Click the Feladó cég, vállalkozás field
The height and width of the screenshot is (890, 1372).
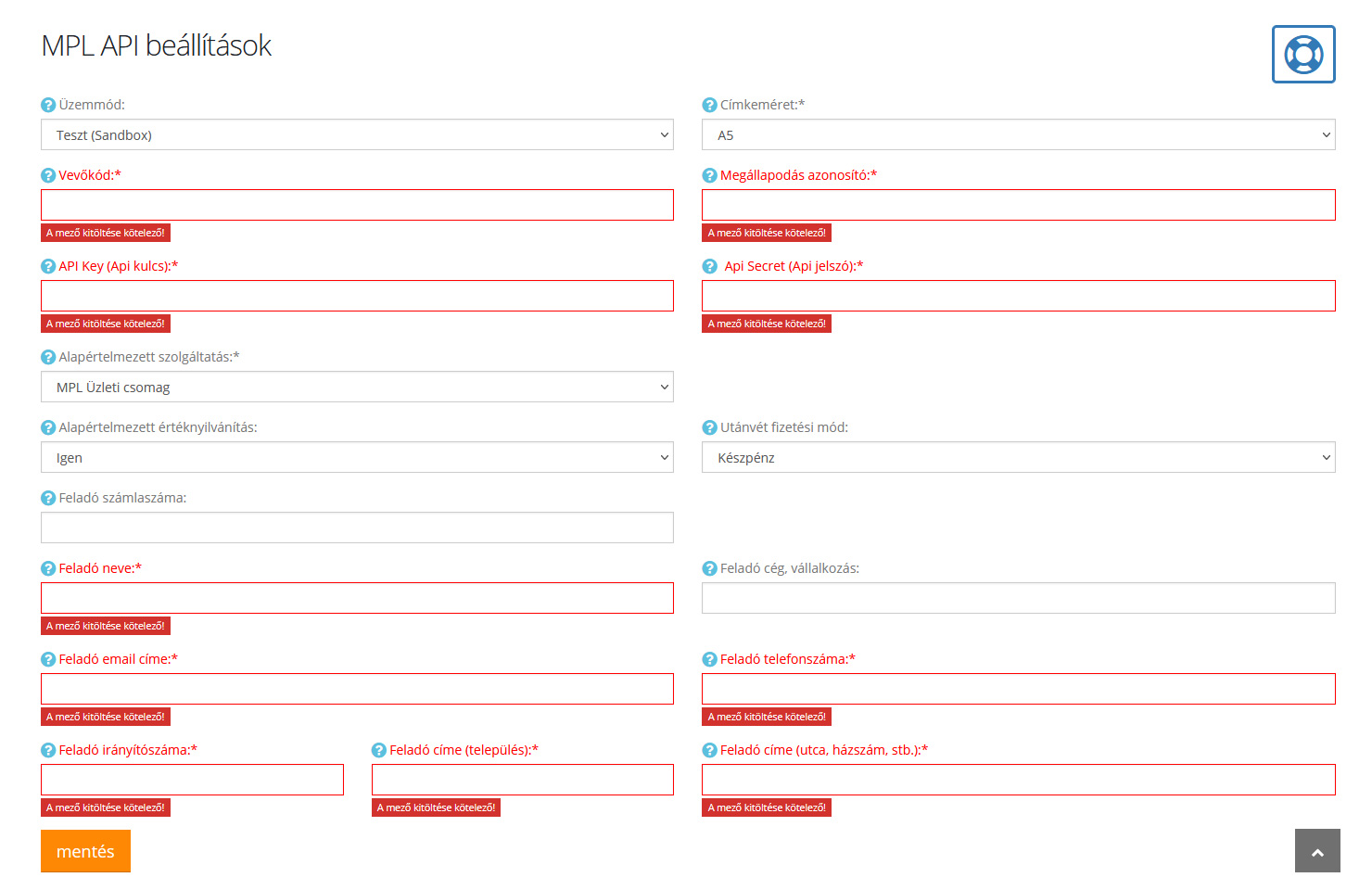(1018, 598)
